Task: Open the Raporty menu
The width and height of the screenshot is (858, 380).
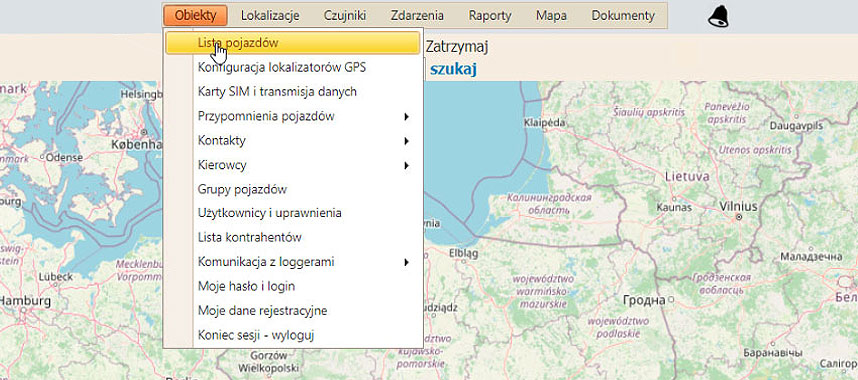Action: (490, 15)
